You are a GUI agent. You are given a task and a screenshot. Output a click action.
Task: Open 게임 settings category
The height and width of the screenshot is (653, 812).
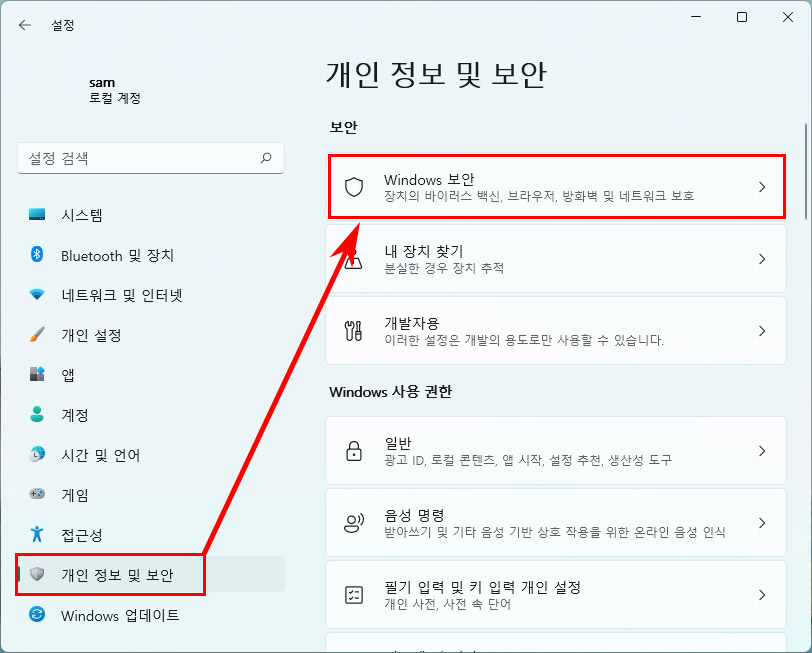point(151,494)
